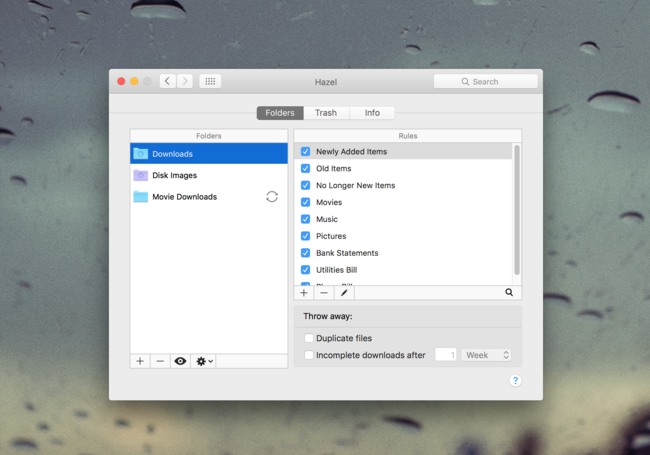Select the Pictures rule text
Viewport: 650px width, 455px height.
(331, 236)
